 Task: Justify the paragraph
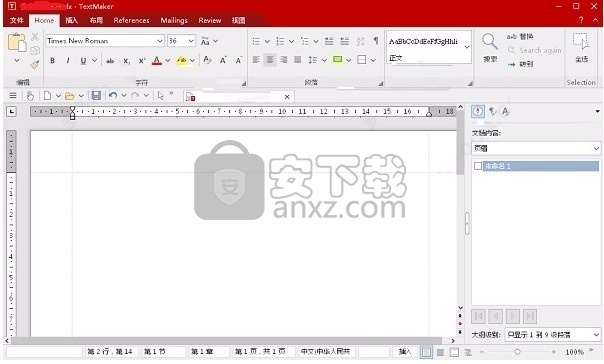tap(298, 60)
